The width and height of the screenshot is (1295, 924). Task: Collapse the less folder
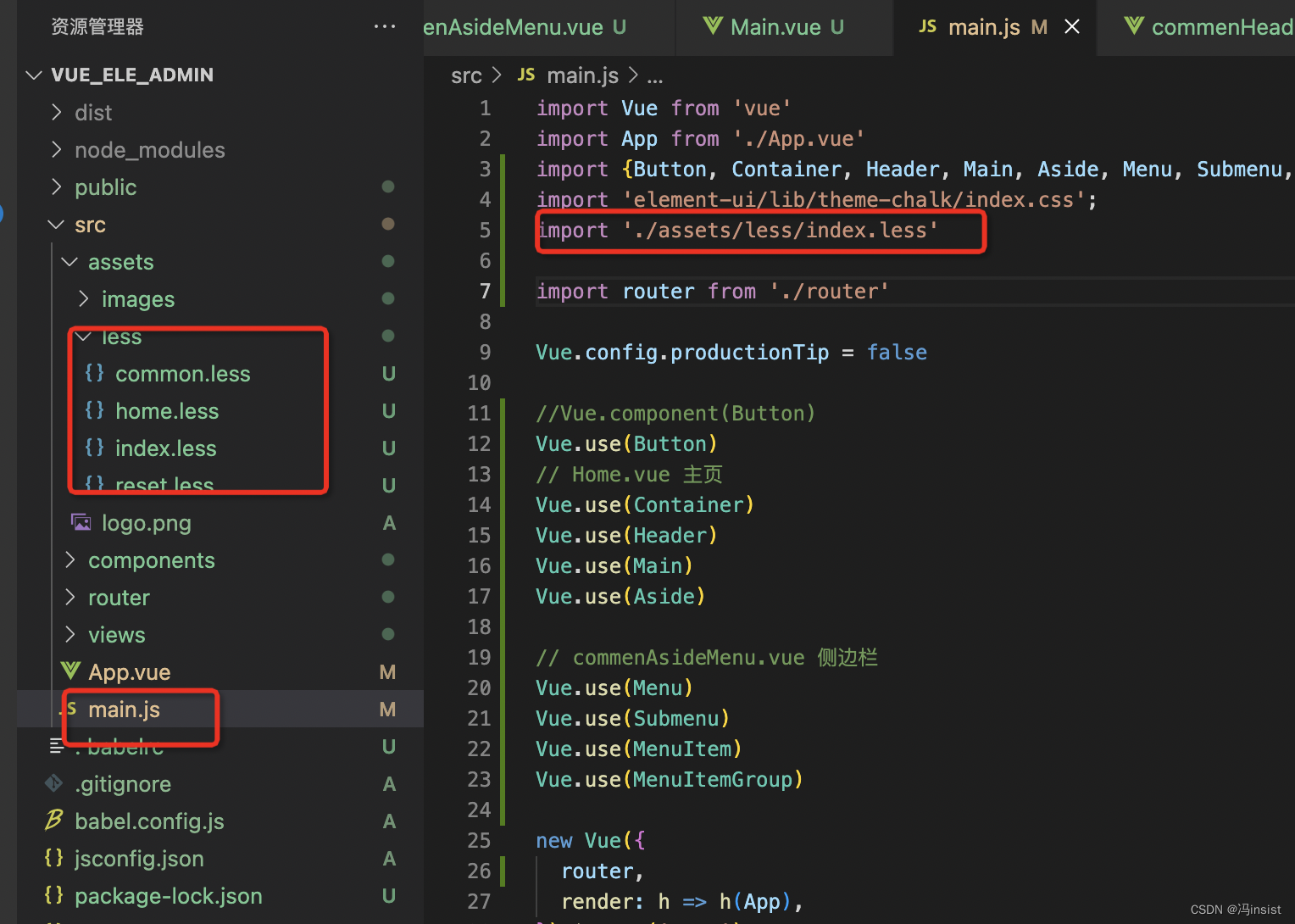[82, 336]
